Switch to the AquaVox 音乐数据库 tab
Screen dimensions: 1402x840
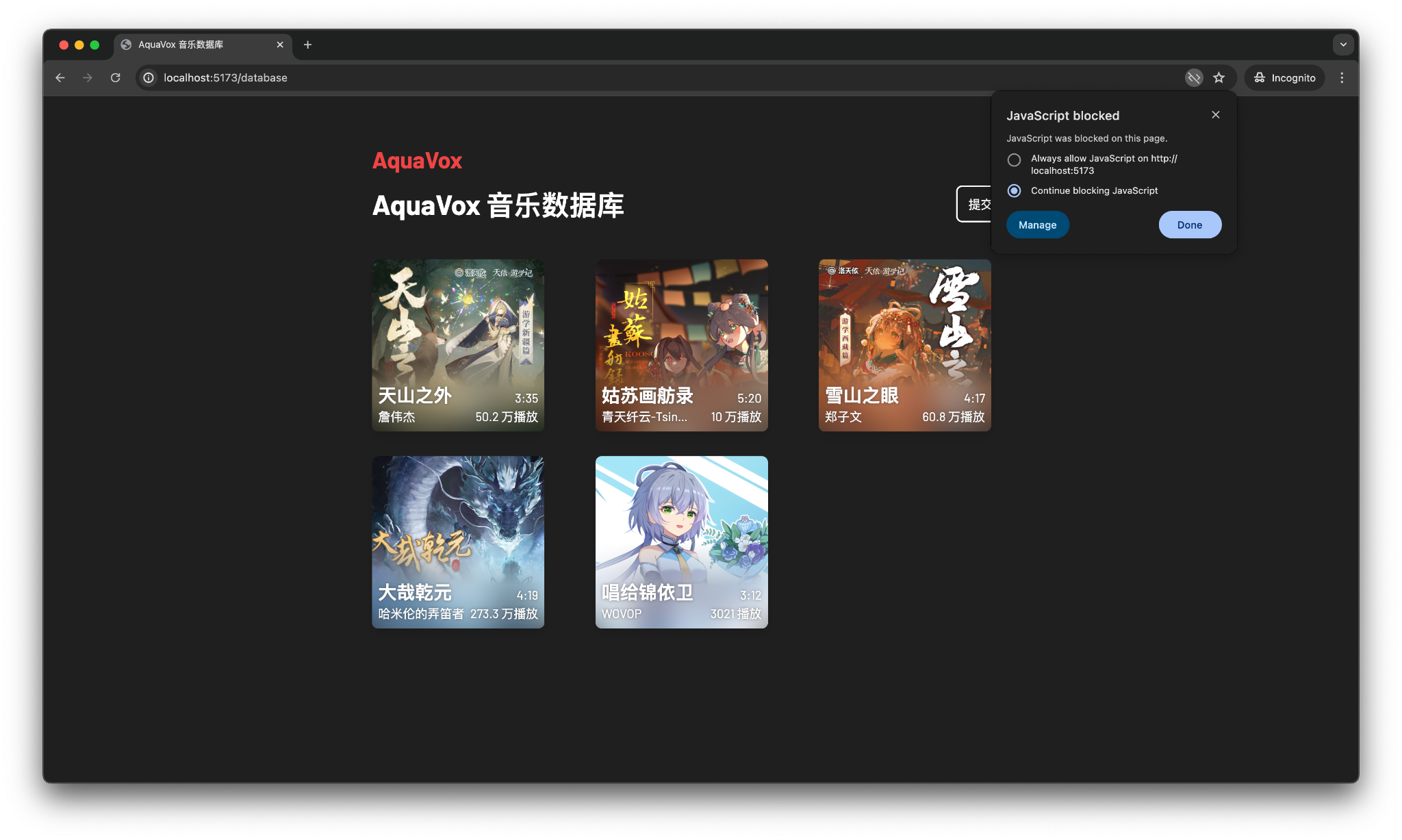(x=199, y=44)
